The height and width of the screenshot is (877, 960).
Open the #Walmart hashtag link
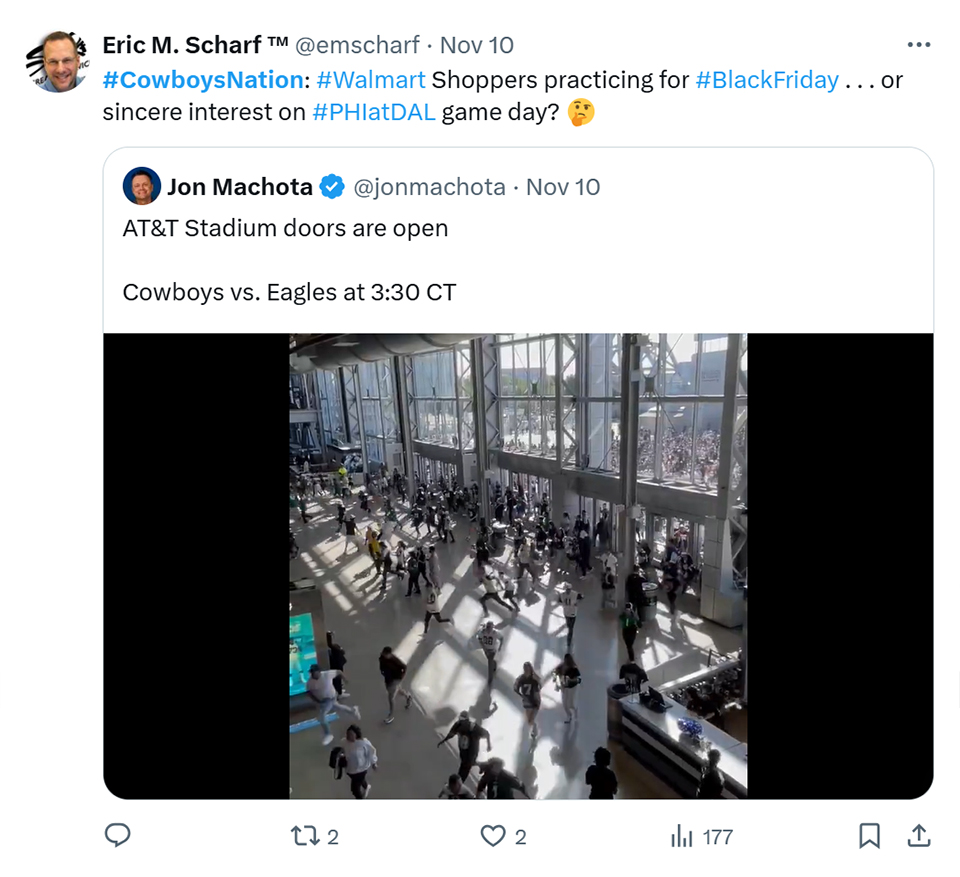pyautogui.click(x=371, y=80)
